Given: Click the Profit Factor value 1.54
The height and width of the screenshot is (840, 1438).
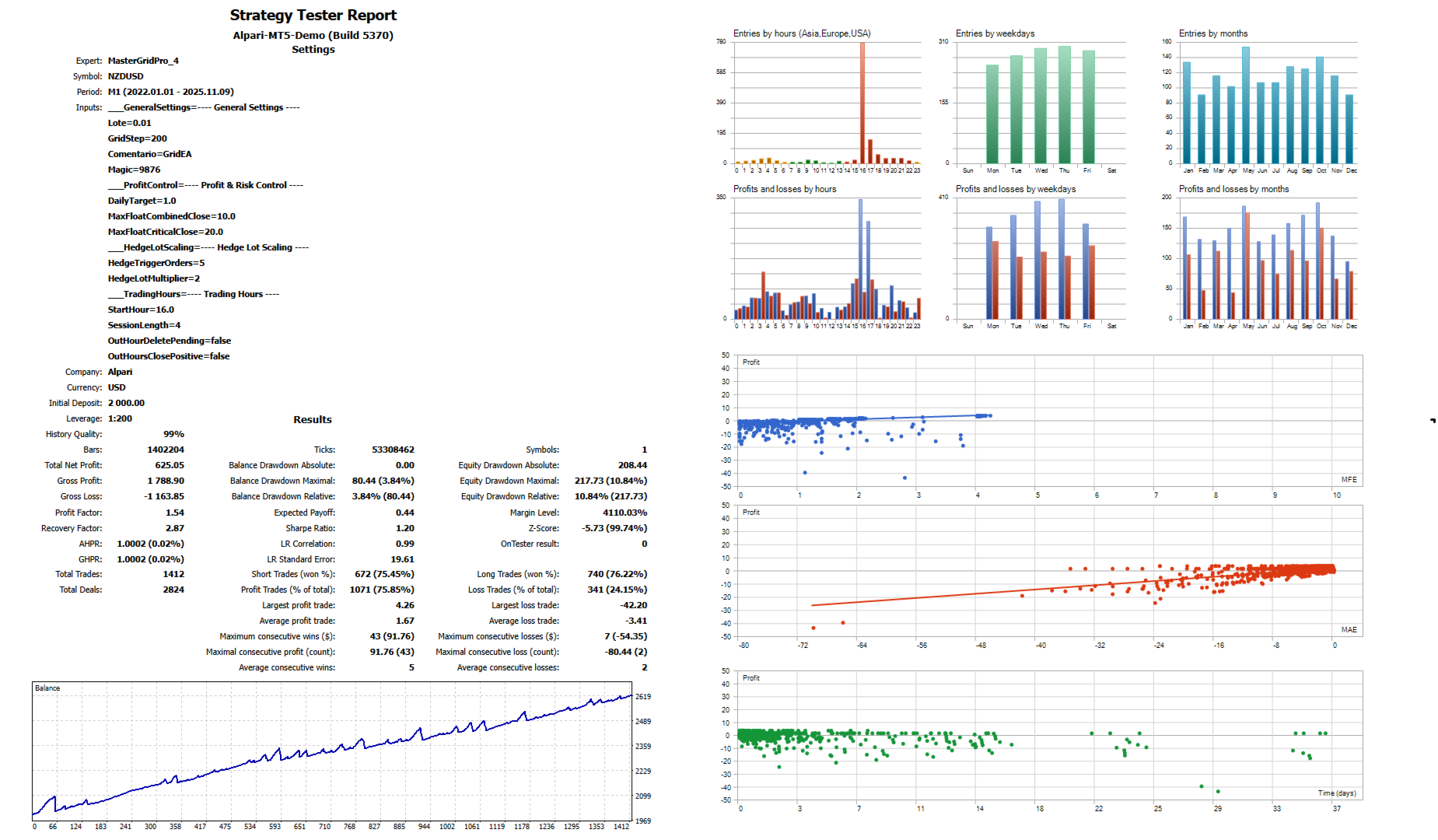Looking at the screenshot, I should click(x=175, y=513).
